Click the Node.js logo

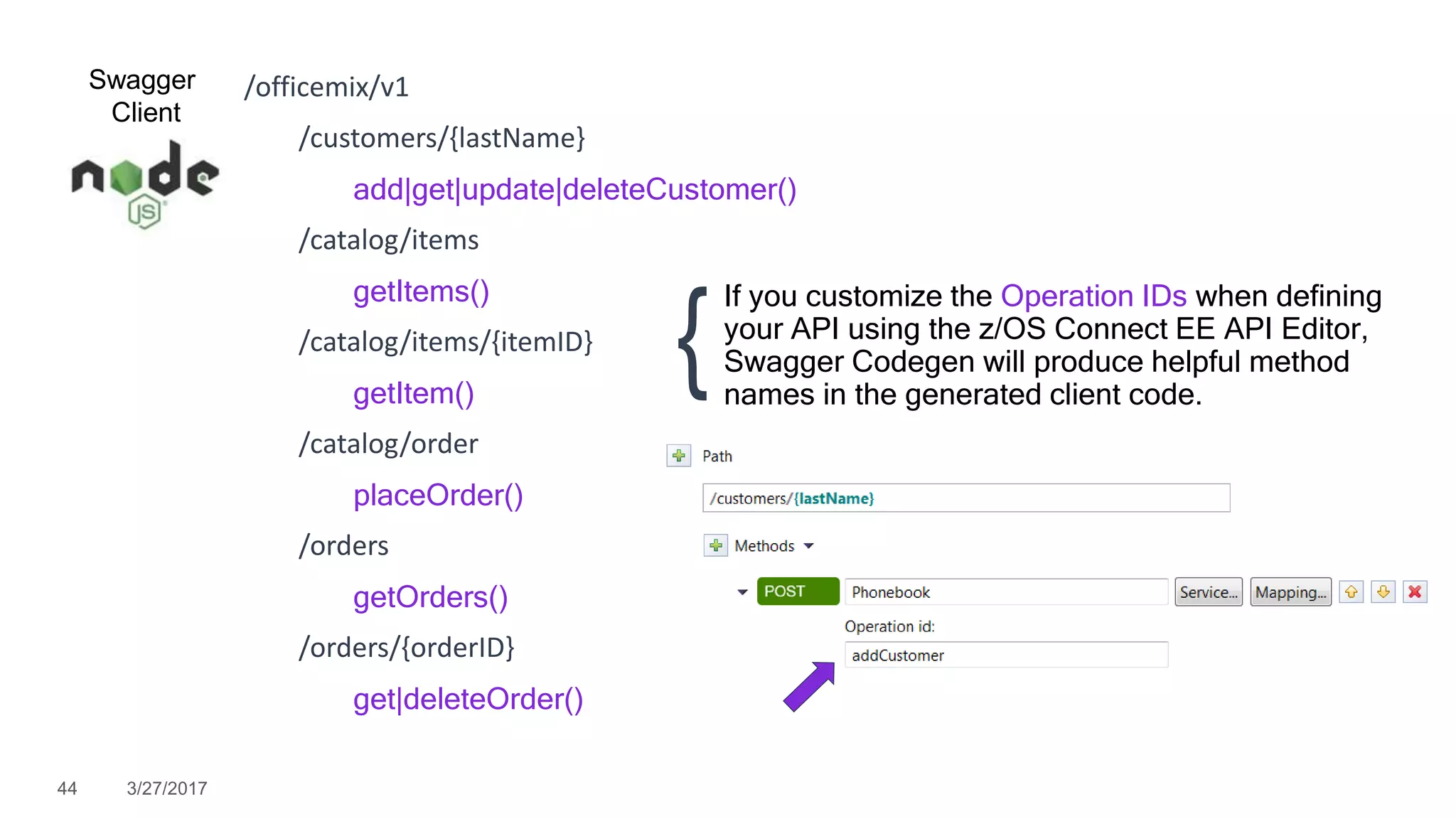145,184
